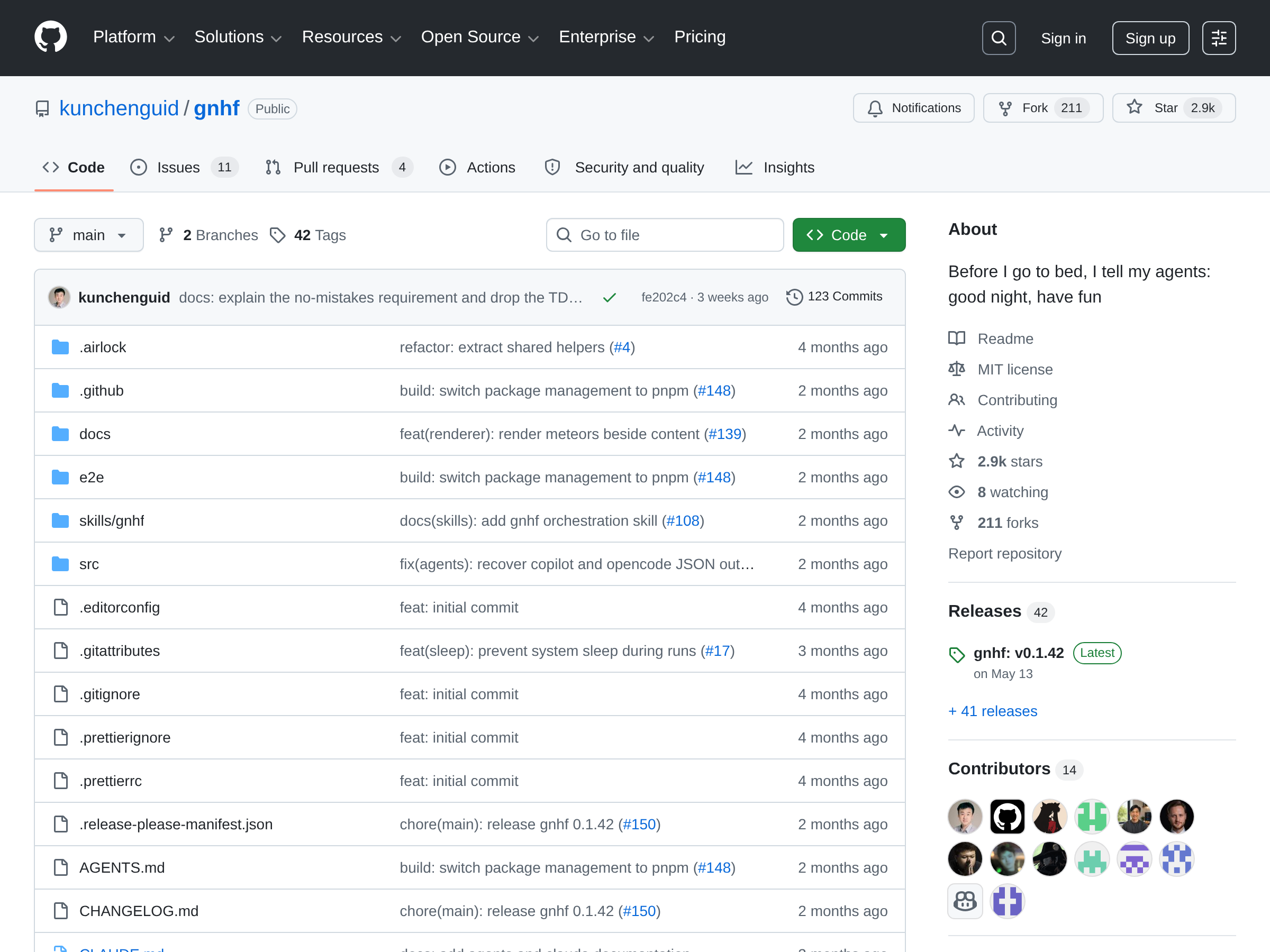View 2 Branches
Screen dimensions: 1270x952
point(208,235)
